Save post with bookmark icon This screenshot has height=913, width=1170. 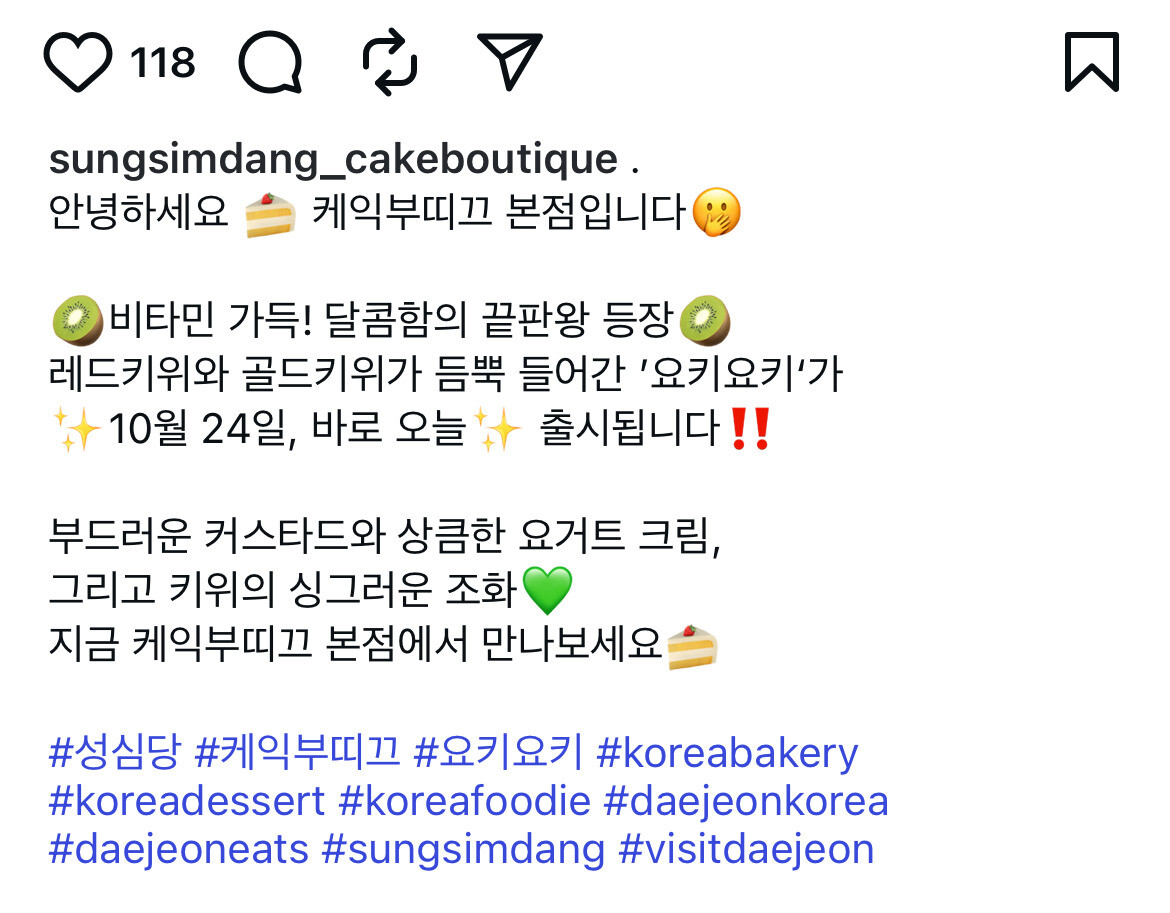pyautogui.click(x=1092, y=62)
